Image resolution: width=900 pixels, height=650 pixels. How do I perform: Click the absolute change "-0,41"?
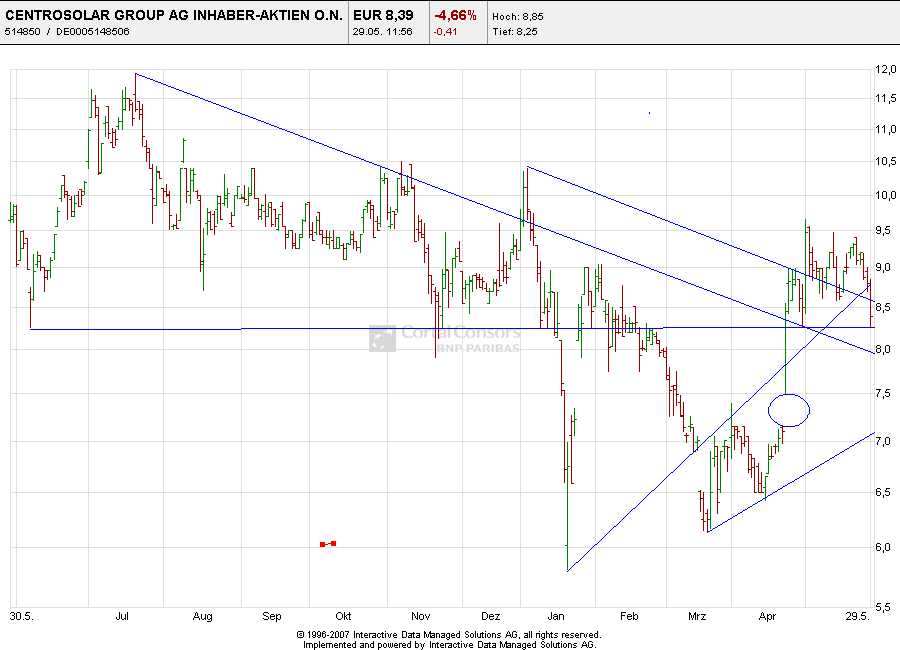pyautogui.click(x=445, y=32)
